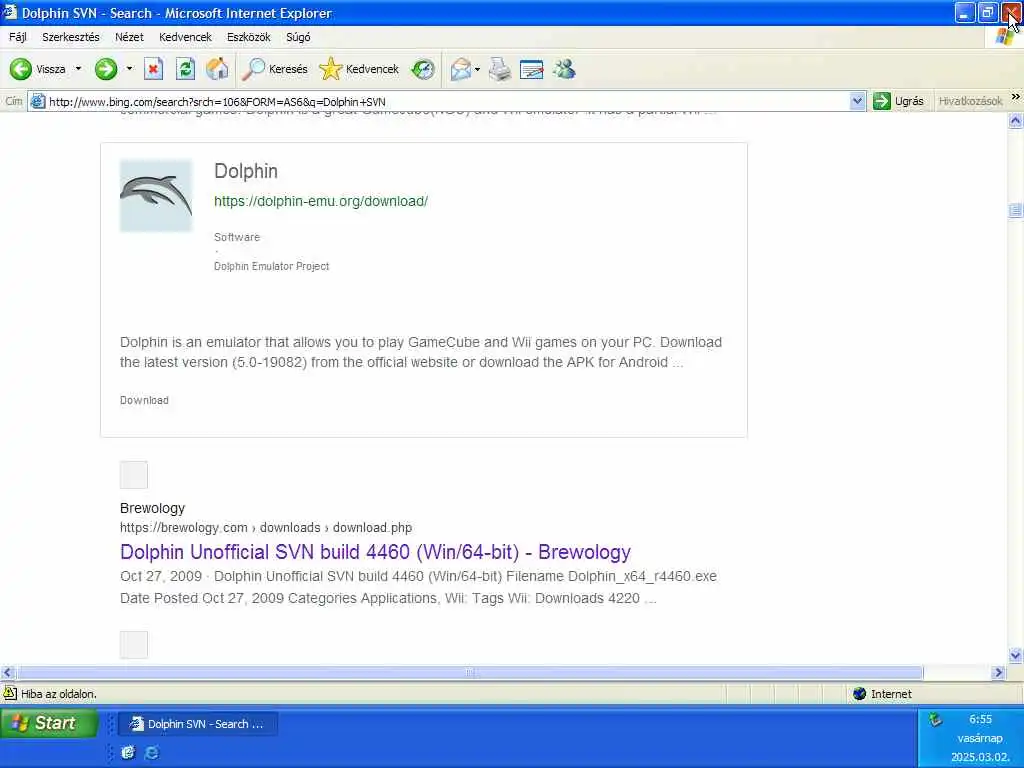Open the dolphin-emu.org/download link
The image size is (1024, 768).
tap(321, 201)
